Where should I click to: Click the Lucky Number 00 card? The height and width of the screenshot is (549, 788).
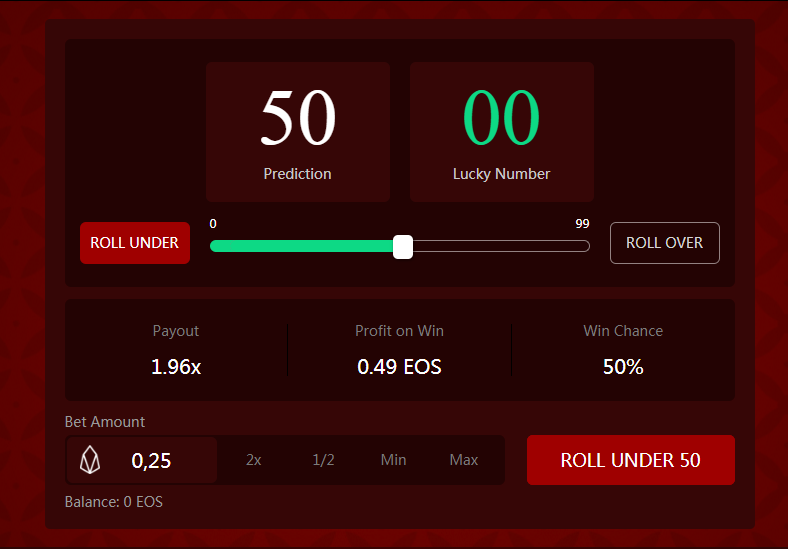(502, 132)
